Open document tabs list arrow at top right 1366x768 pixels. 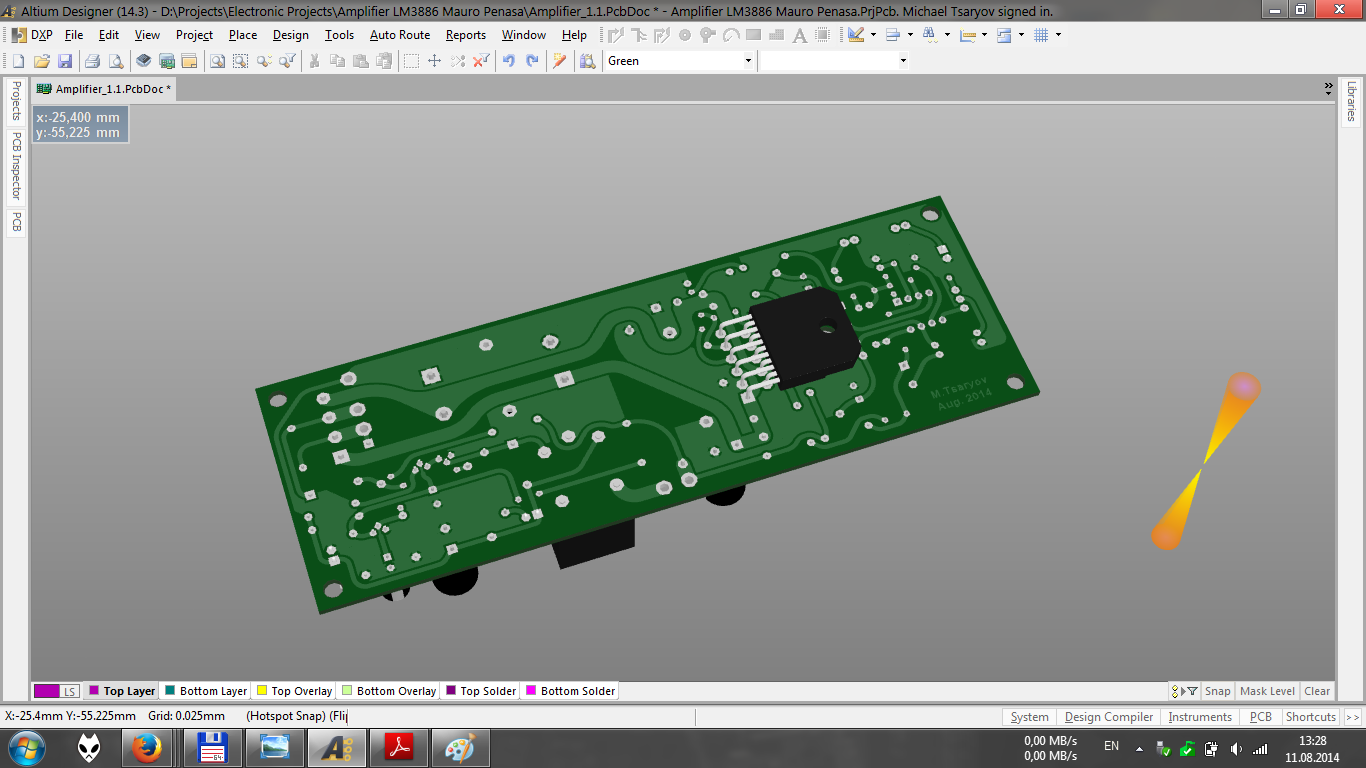pyautogui.click(x=1329, y=89)
